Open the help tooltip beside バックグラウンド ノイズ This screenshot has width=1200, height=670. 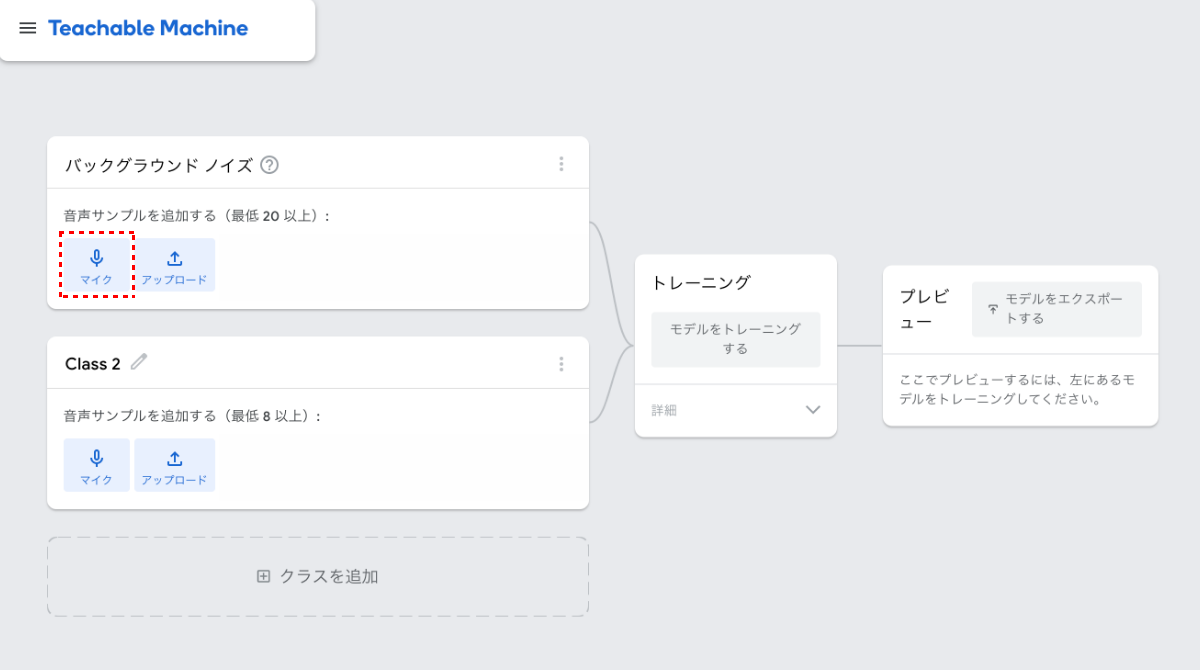point(267,162)
